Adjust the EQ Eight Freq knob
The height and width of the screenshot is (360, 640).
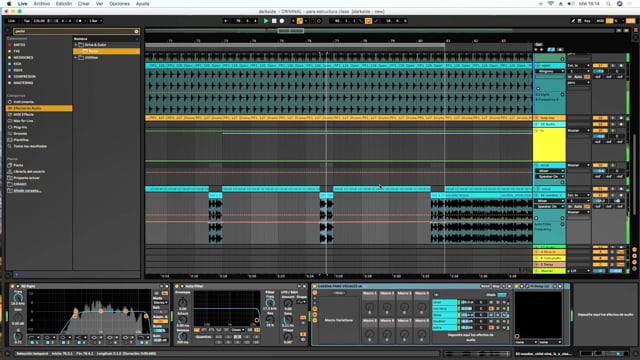[x=18, y=298]
